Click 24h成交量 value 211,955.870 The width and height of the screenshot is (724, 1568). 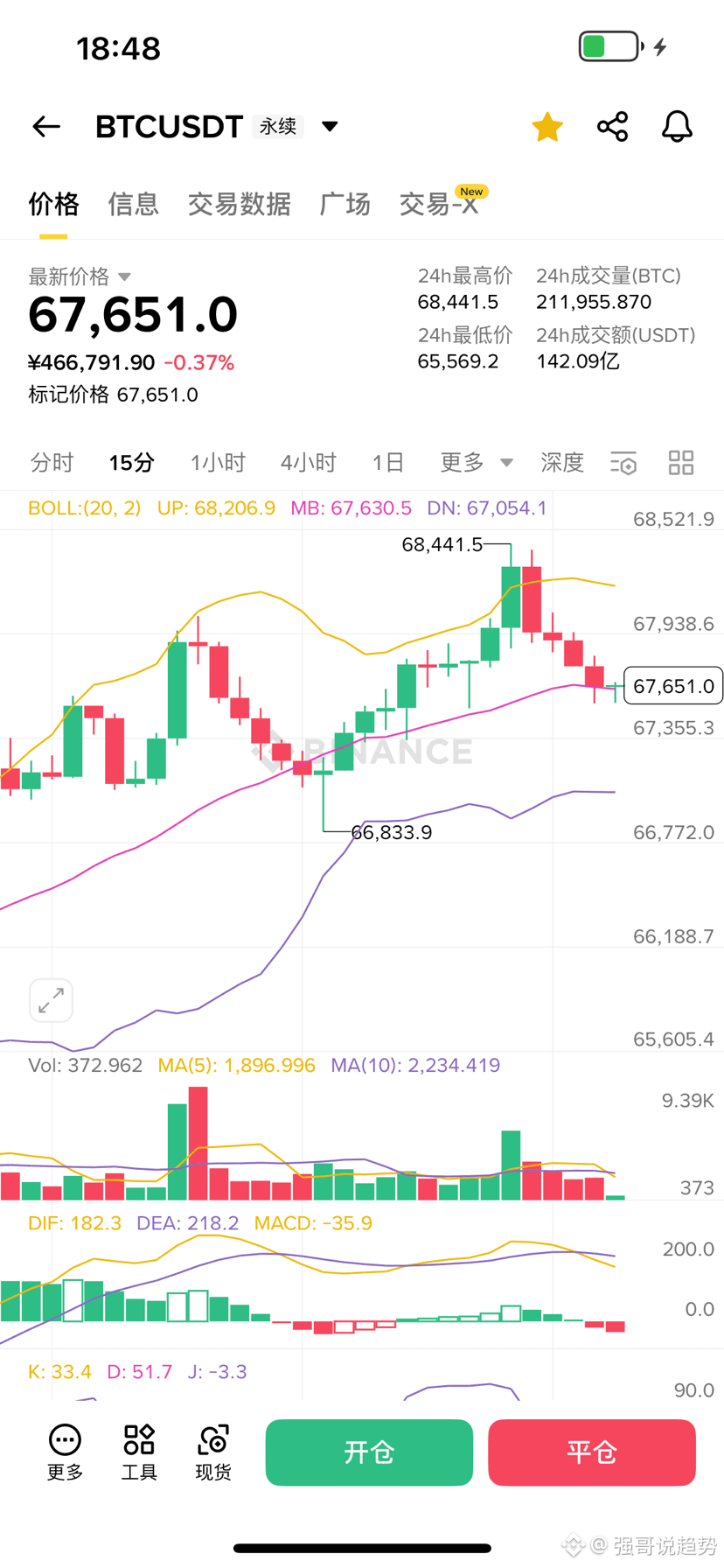(x=594, y=302)
